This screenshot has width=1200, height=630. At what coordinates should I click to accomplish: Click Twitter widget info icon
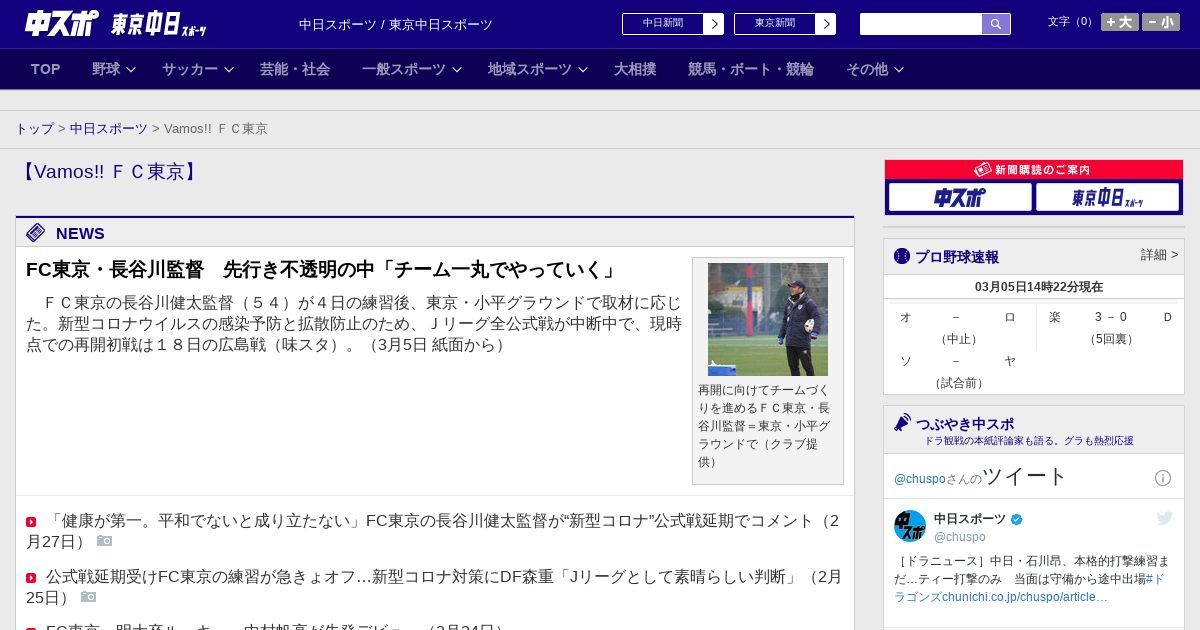pyautogui.click(x=1163, y=478)
